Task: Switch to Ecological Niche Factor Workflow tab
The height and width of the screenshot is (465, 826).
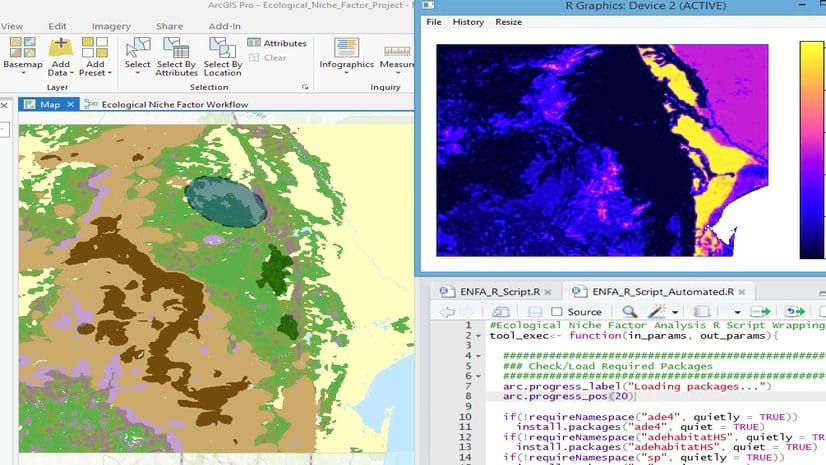Action: coord(174,104)
